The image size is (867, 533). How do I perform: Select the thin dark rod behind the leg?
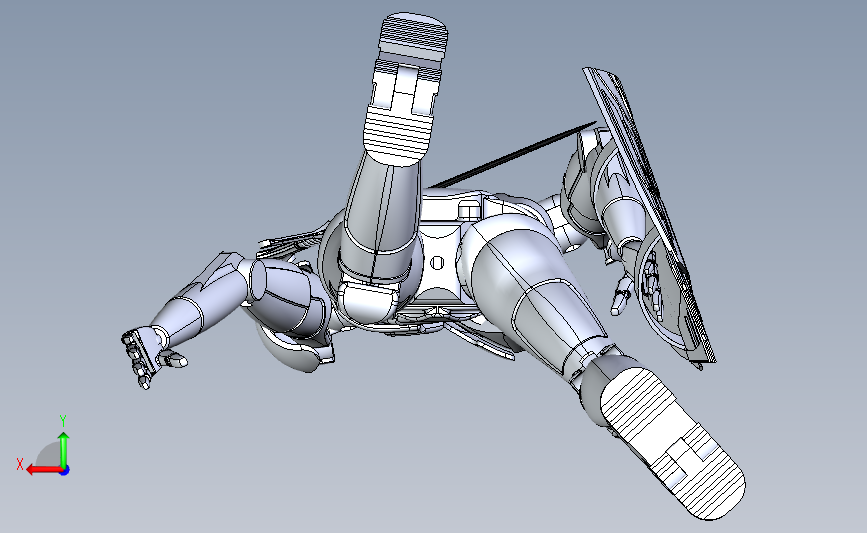pyautogui.click(x=512, y=155)
